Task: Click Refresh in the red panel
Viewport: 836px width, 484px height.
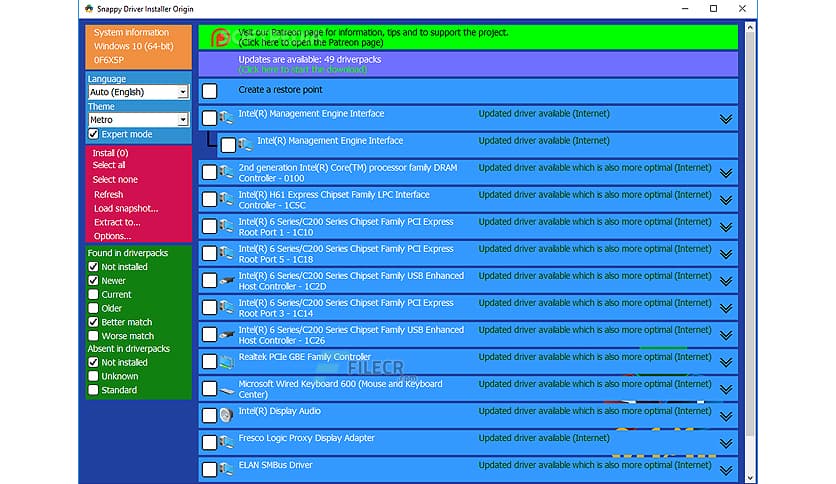Action: tap(108, 195)
